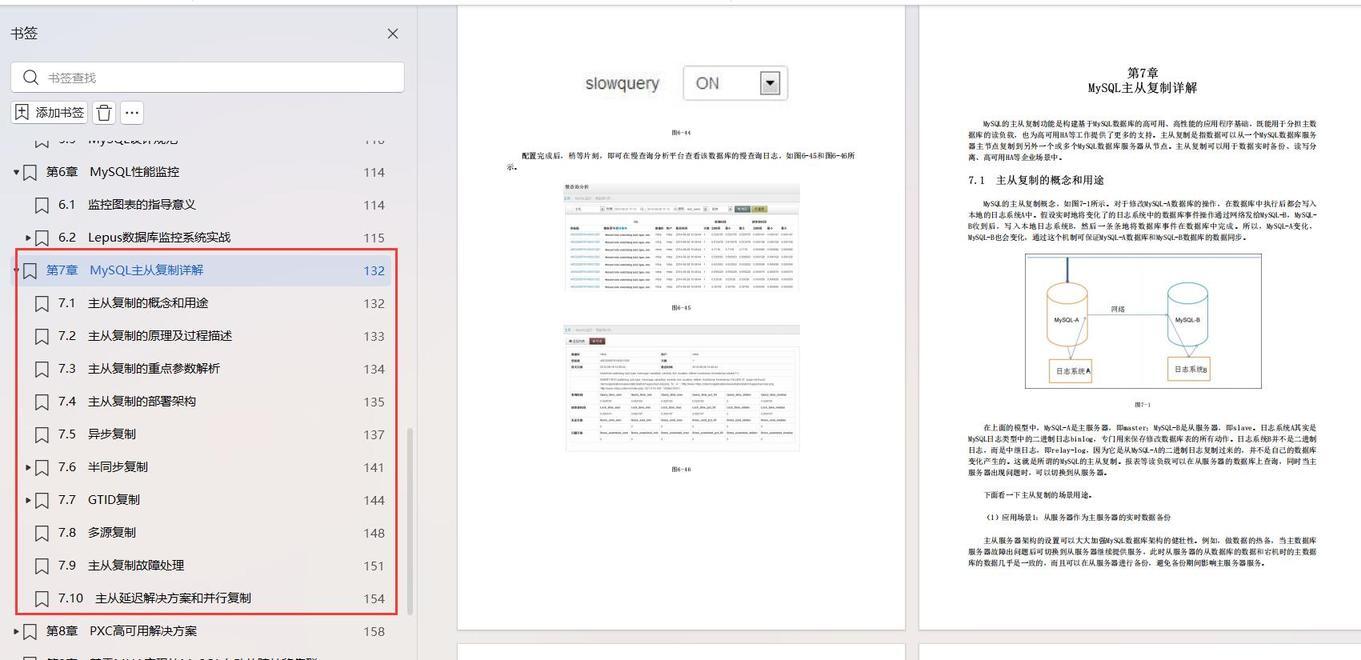Click bookmark icon beside 7.6 半同步复制
This screenshot has width=1361, height=660.
tap(42, 467)
